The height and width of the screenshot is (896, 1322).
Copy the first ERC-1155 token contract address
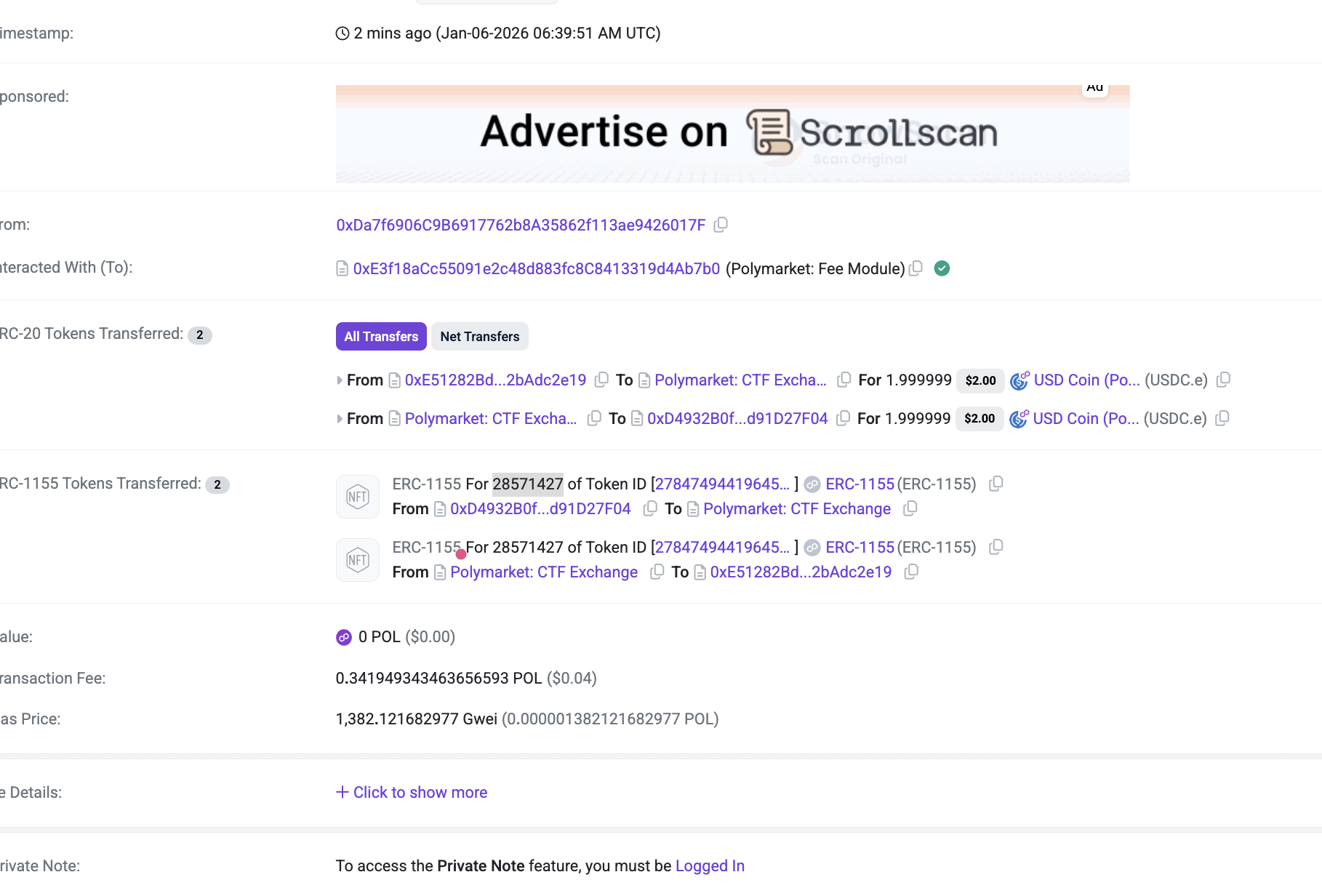click(x=996, y=484)
